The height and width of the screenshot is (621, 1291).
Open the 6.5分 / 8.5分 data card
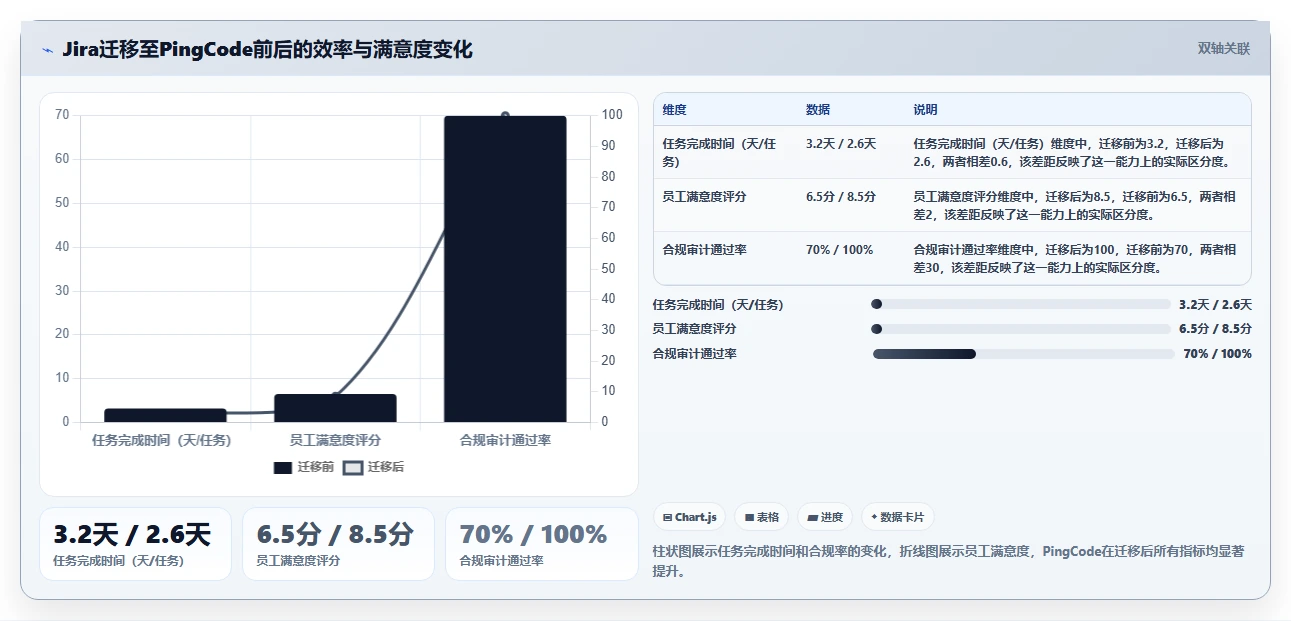338,544
